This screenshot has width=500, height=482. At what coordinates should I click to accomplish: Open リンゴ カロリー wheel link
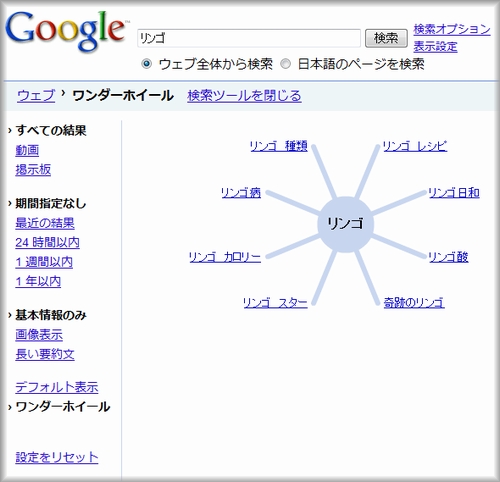point(225,257)
